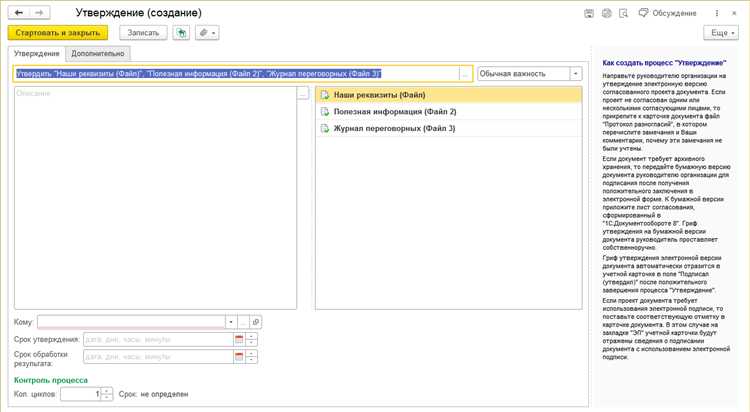Click the help title Как создать процесс "Утверждение"

(664, 63)
